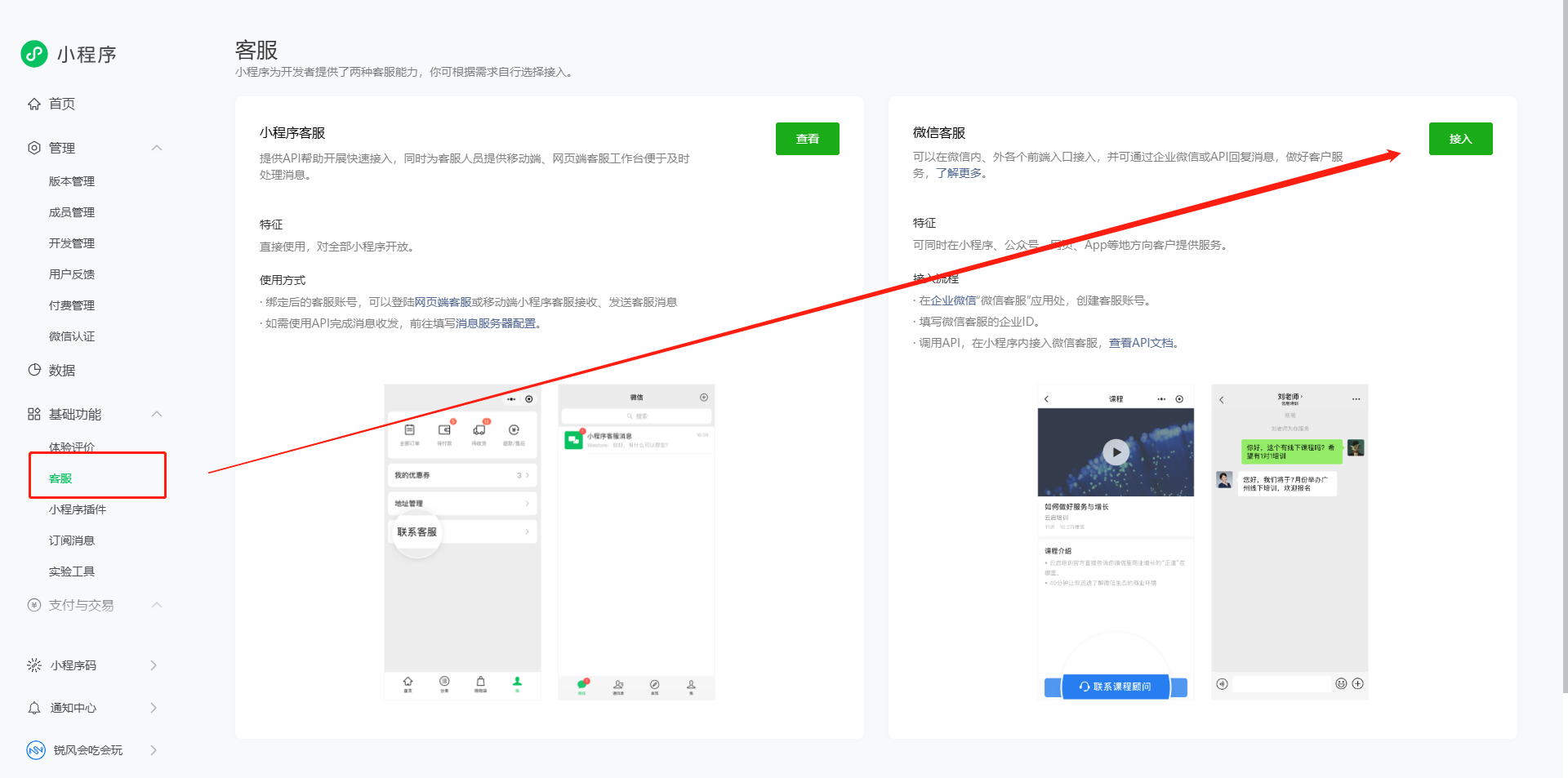1568x778 pixels.
Task: Open the 消息服务器配置 link
Action: (x=496, y=323)
